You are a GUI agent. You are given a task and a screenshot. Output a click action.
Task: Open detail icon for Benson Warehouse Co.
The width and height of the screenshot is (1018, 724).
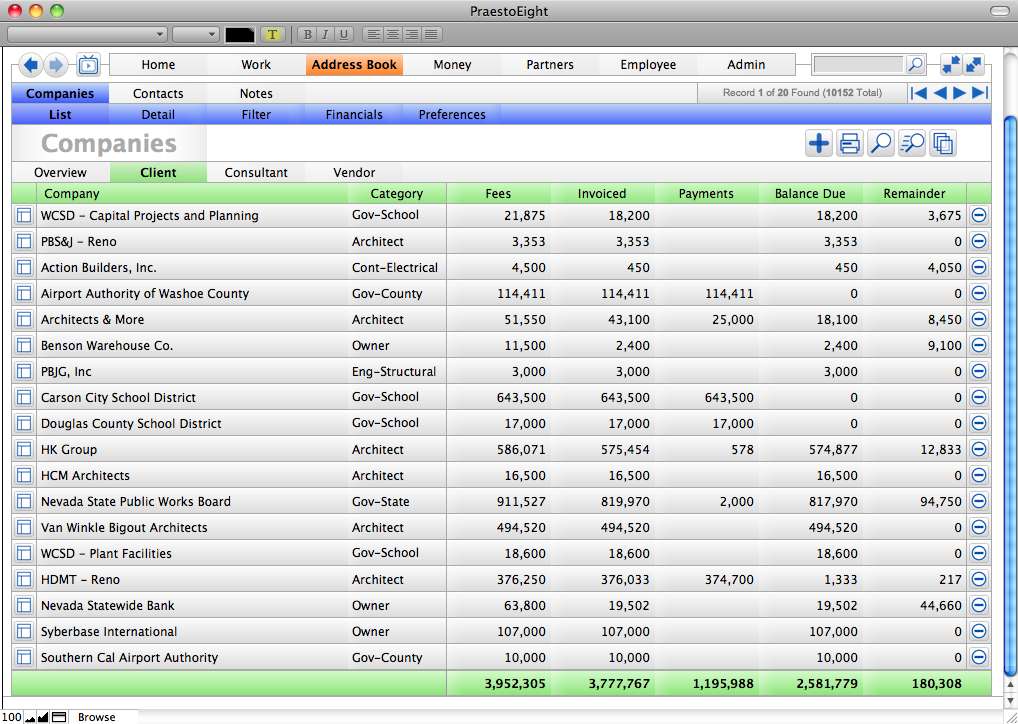click(x=24, y=345)
